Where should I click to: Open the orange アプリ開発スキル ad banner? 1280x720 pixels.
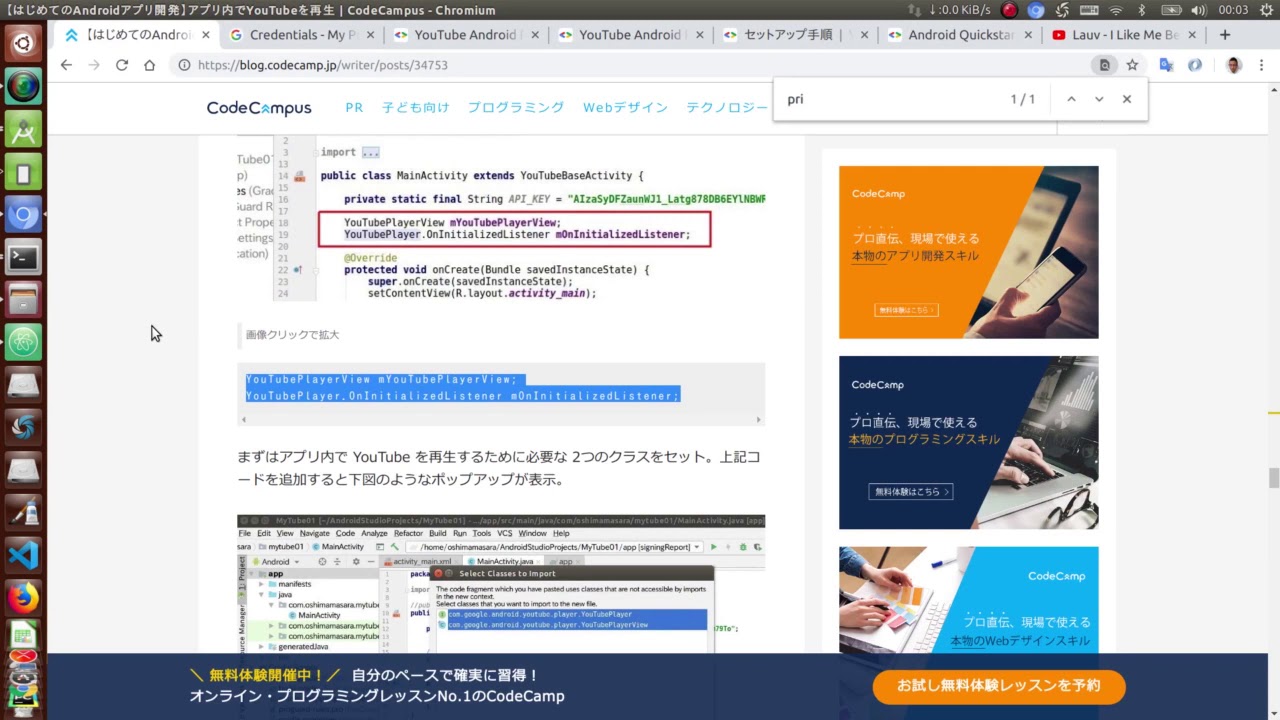click(968, 252)
